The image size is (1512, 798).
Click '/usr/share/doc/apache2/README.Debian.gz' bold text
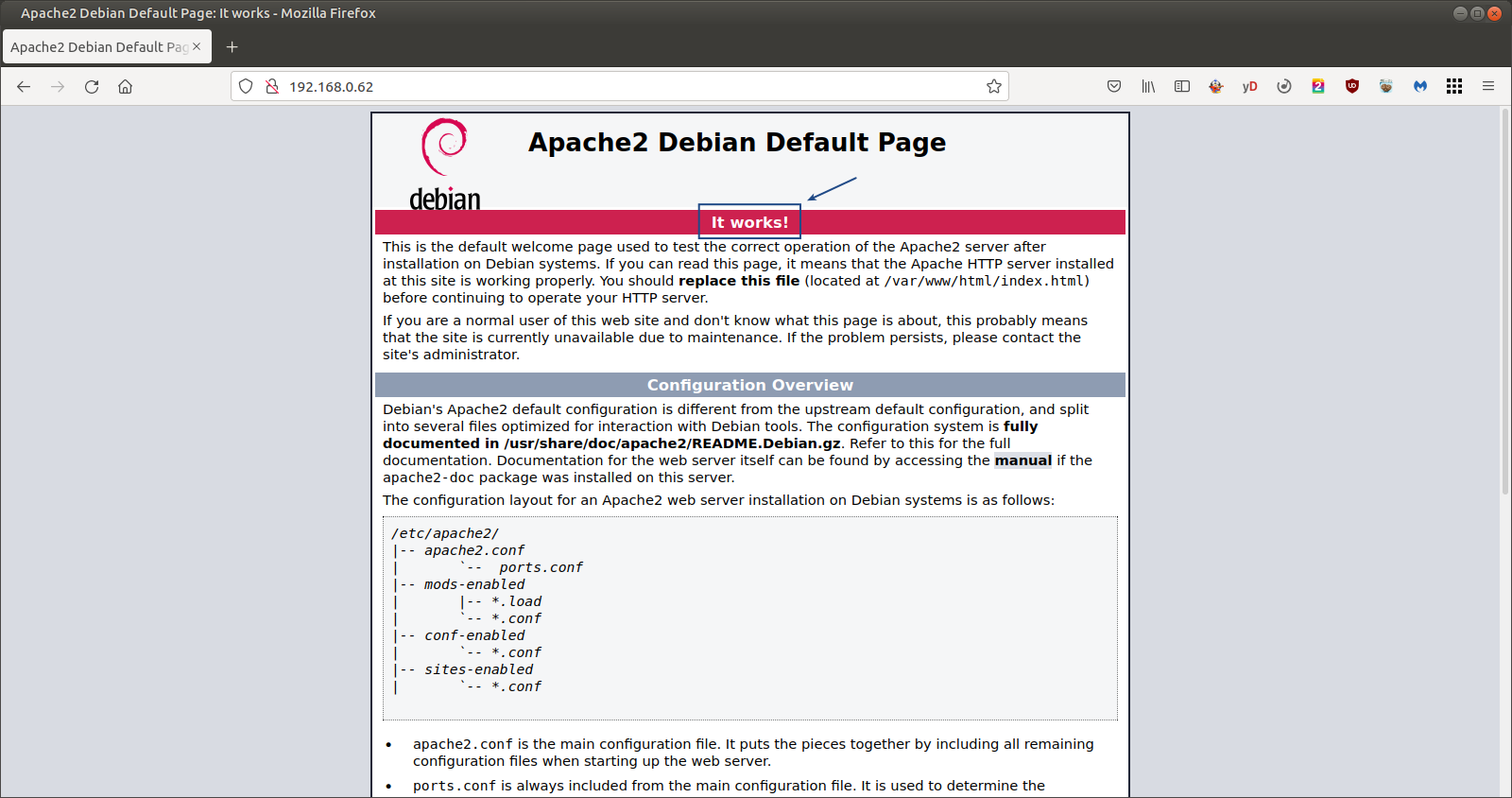coord(672,443)
